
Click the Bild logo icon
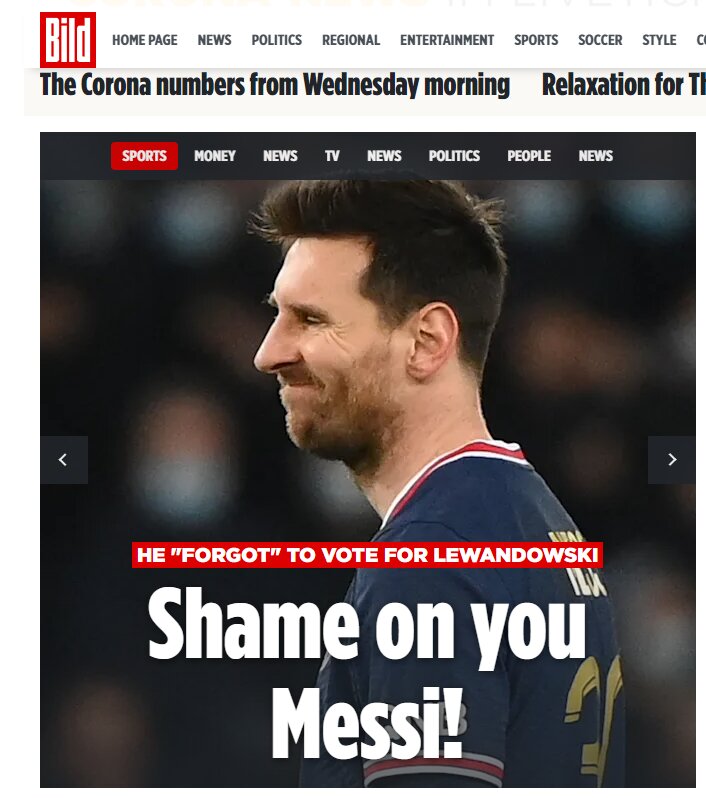(x=68, y=40)
